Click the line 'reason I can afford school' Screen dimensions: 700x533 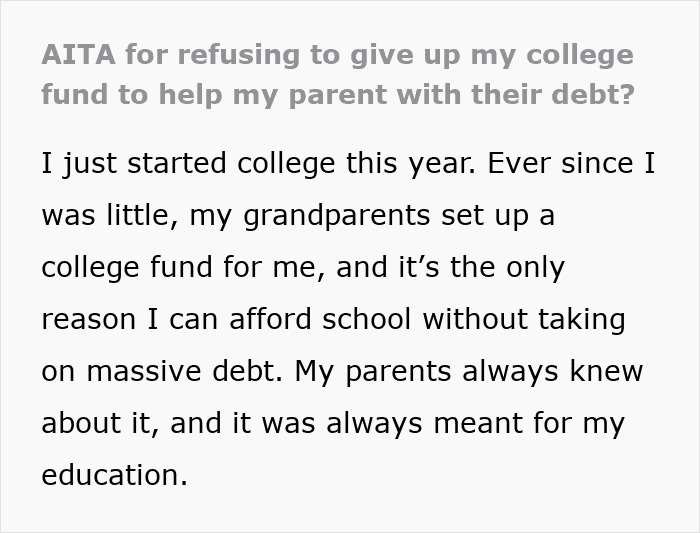click(x=226, y=319)
